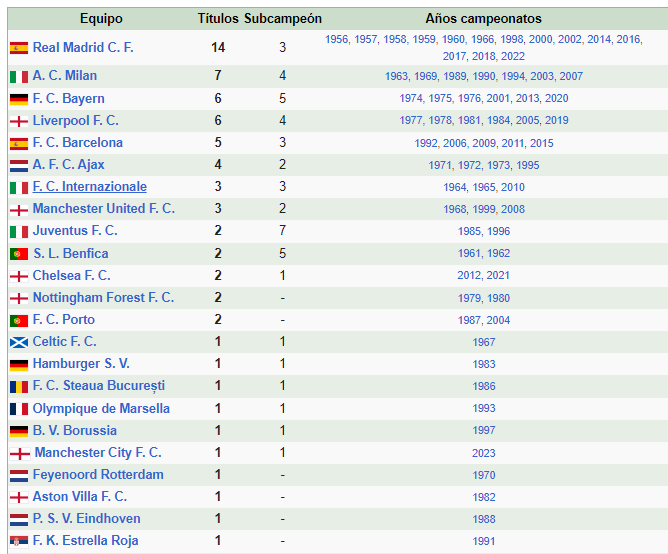Viewport: 668px width, 554px height.
Task: Open the 2005 year link for Liverpool
Action: (x=527, y=120)
